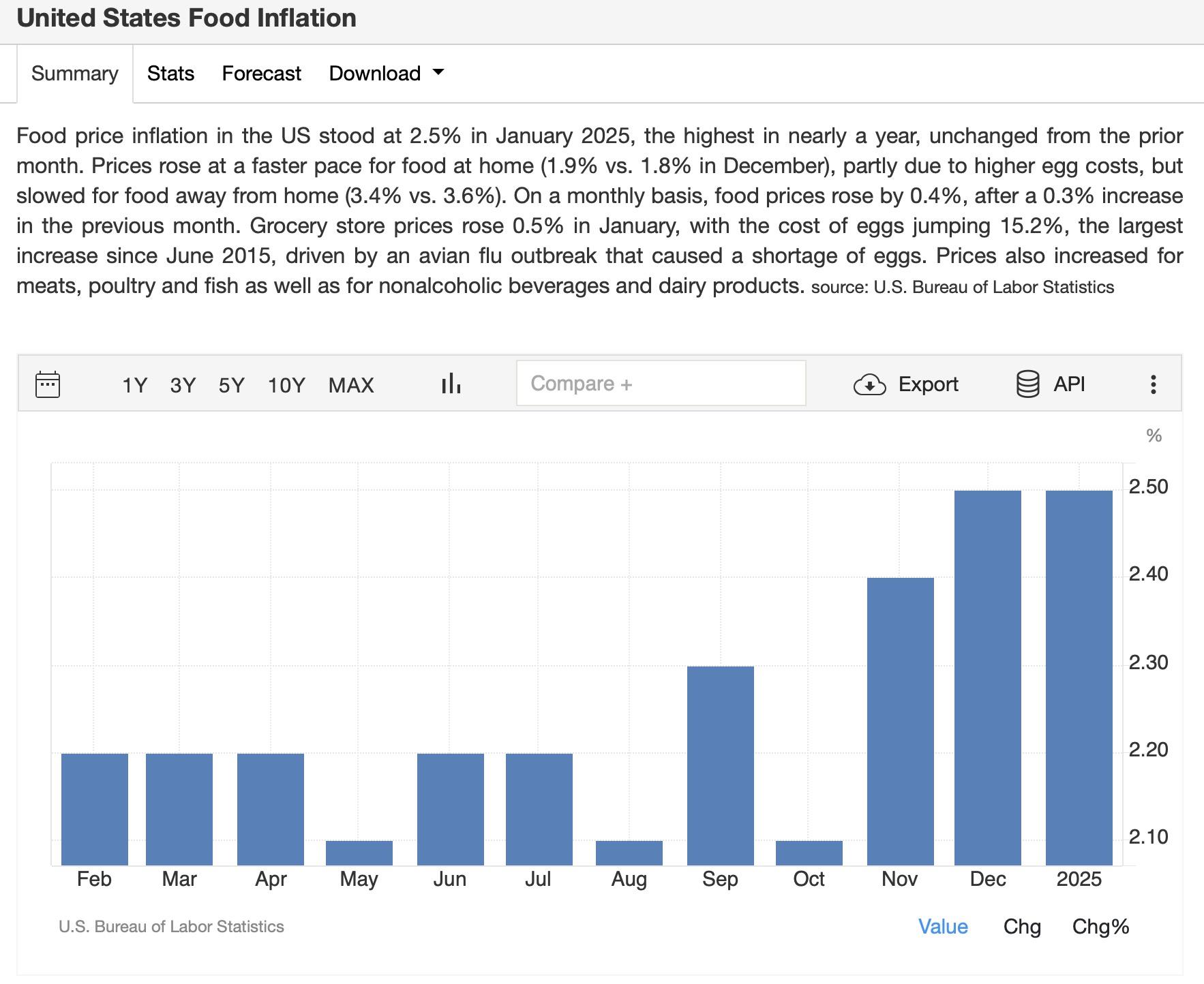Click the Compare + input field
Viewport: 1204px width, 984px height.
[661, 384]
